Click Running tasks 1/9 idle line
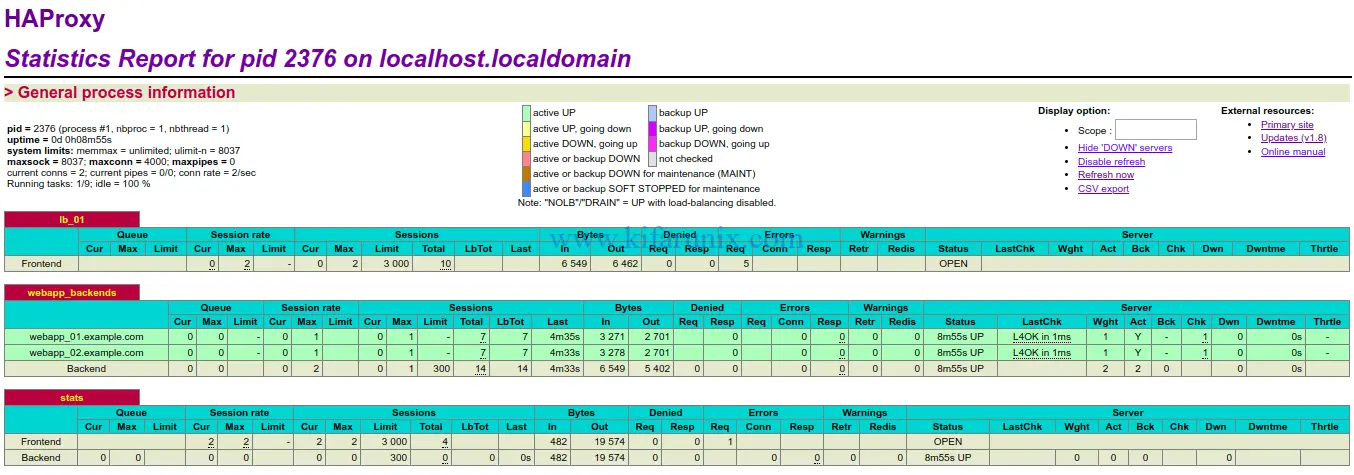 coord(79,184)
